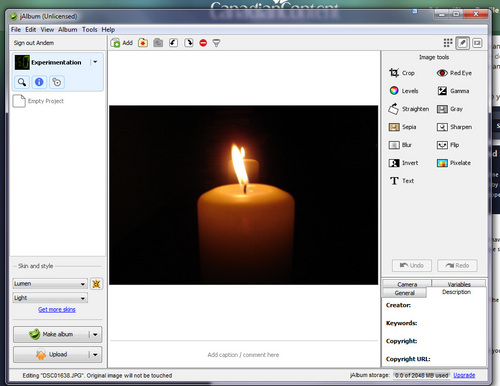
Task: Switch to the General tab
Action: point(404,293)
